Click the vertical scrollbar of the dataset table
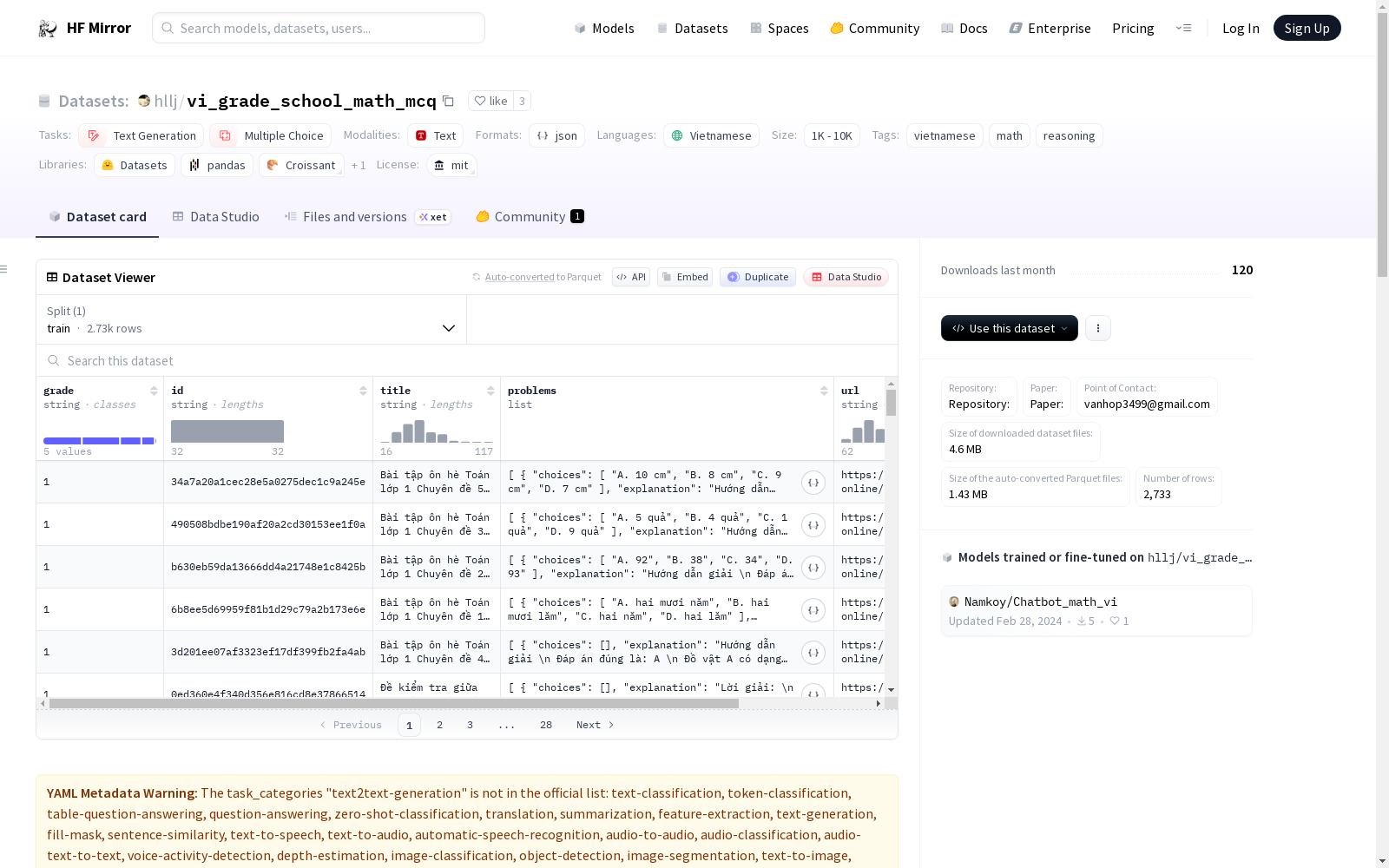The width and height of the screenshot is (1389, 868). coord(891,403)
